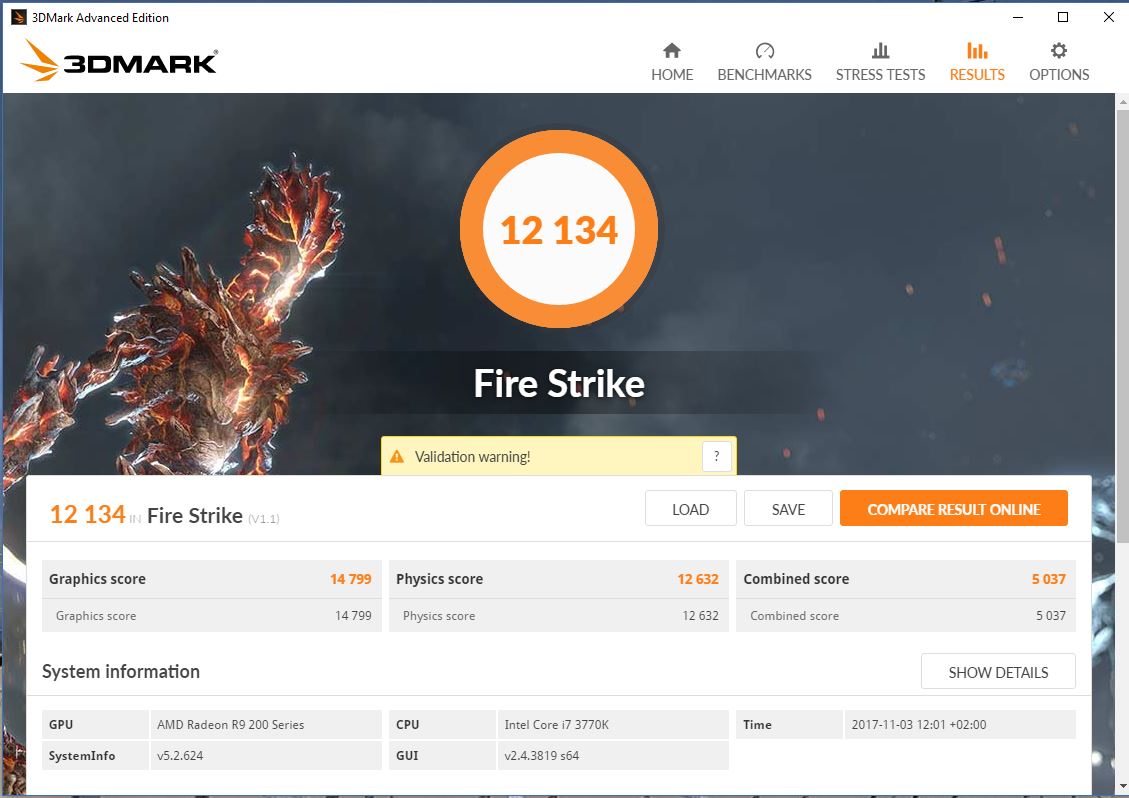Click the 3DMark logo
Viewport: 1129px width, 798px height.
pyautogui.click(x=119, y=60)
